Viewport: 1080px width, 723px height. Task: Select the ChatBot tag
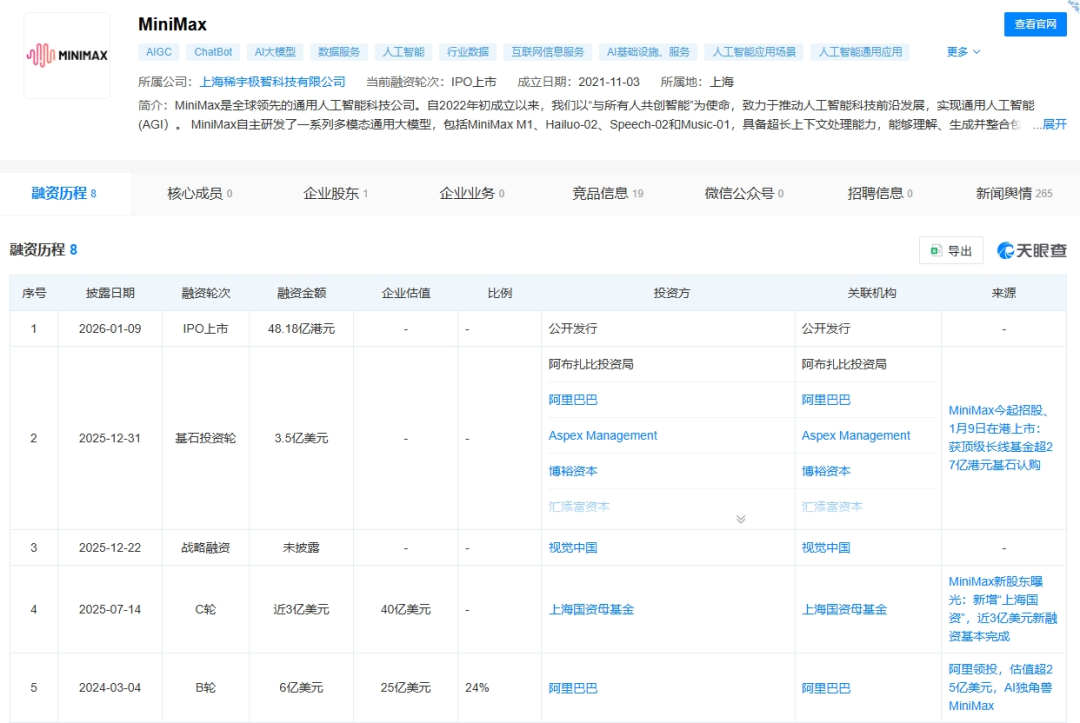pyautogui.click(x=213, y=52)
